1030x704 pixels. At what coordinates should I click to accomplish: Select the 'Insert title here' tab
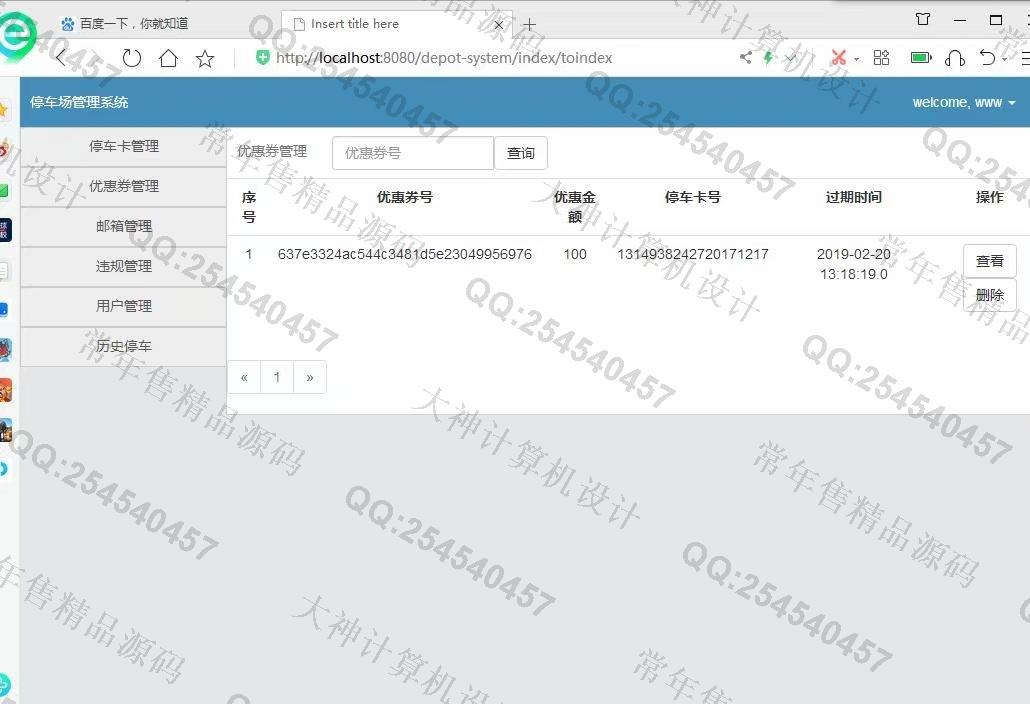397,24
